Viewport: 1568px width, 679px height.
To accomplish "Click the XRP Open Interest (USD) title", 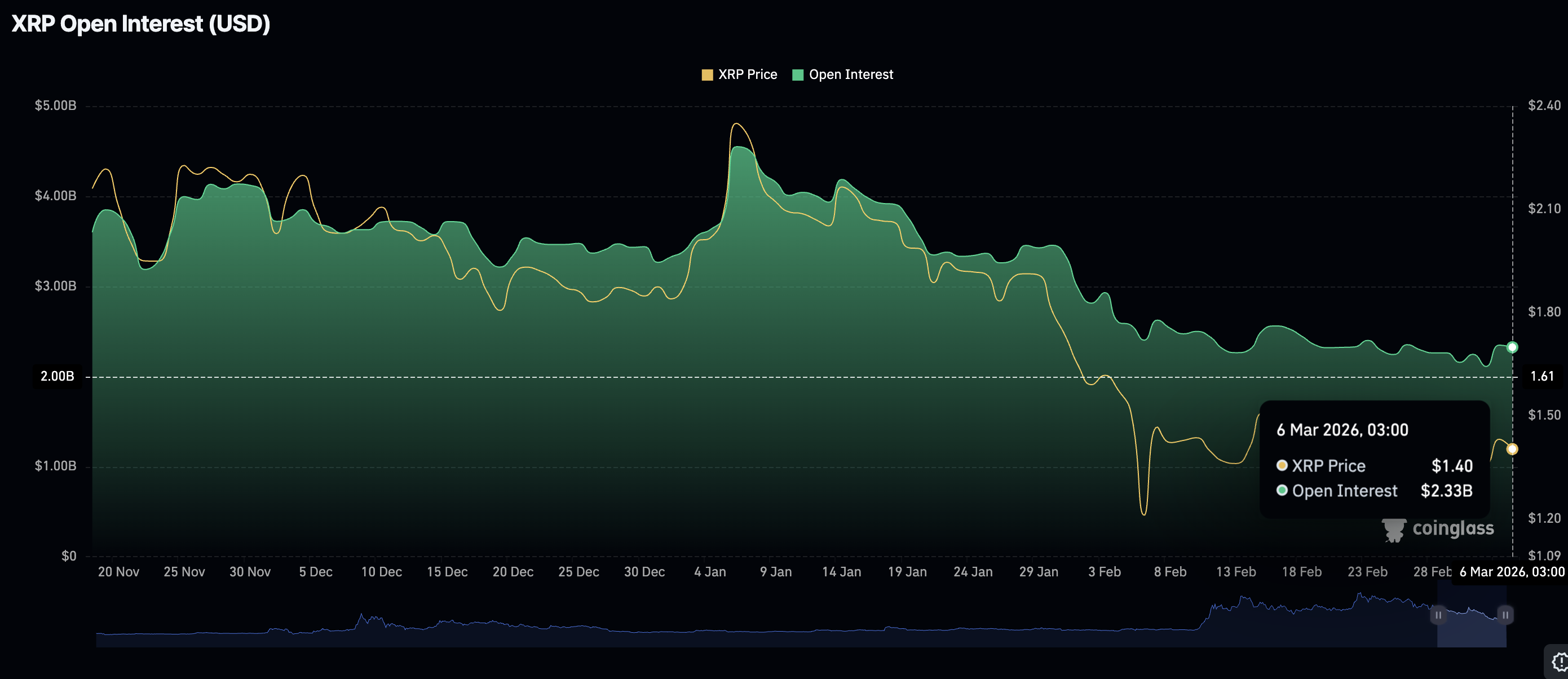I will pos(140,24).
